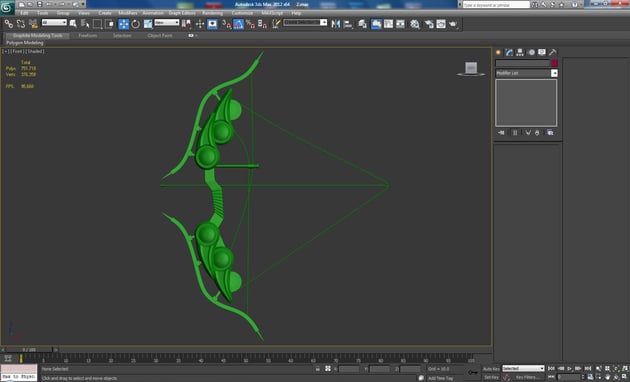
Task: Toggle keyboard shortcut override button
Action: 212,24
